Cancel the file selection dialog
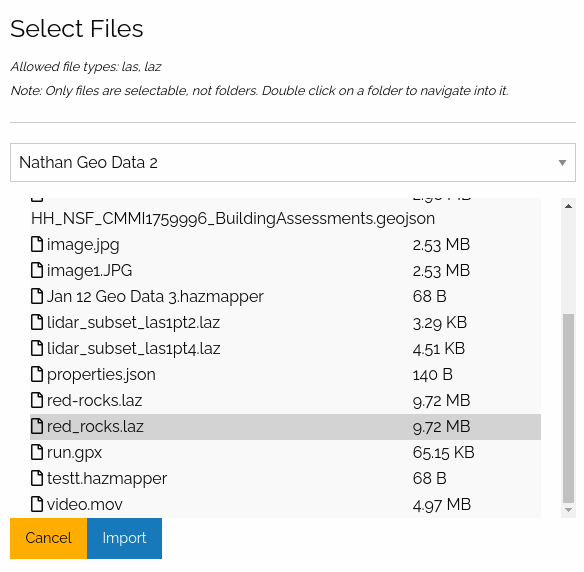This screenshot has width=584, height=572. coord(48,538)
